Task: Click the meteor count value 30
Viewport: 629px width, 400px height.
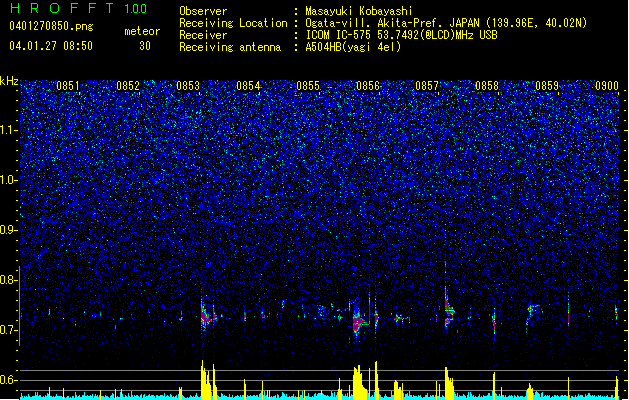Action: (x=145, y=46)
